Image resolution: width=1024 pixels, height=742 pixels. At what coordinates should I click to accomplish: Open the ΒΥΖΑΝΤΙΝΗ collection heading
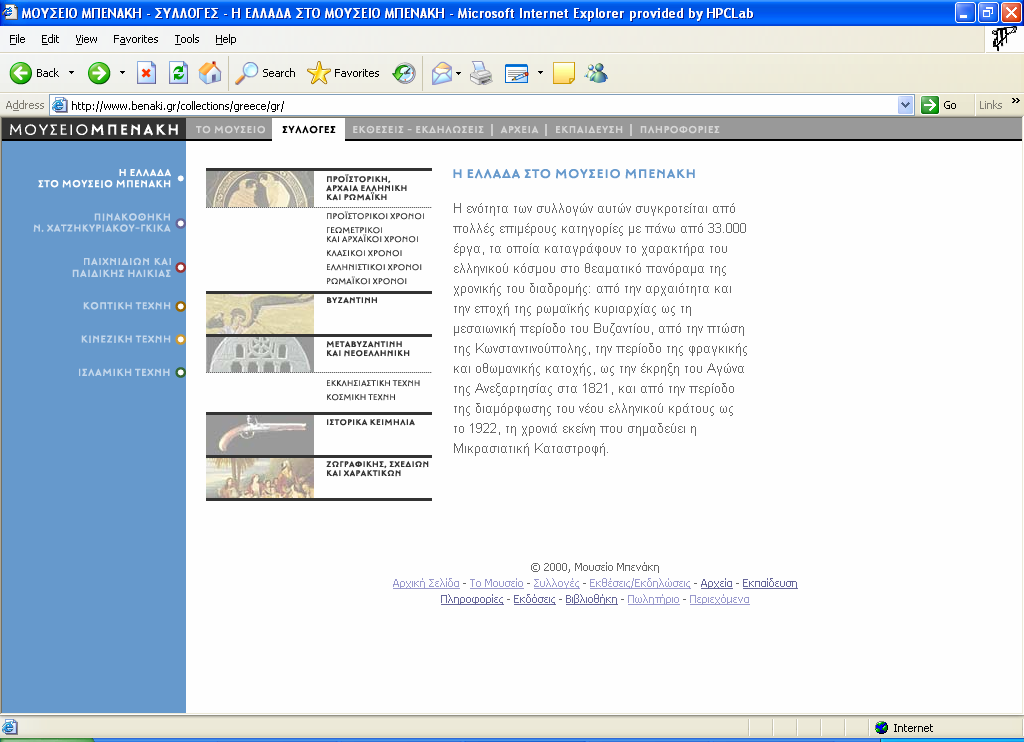352,300
